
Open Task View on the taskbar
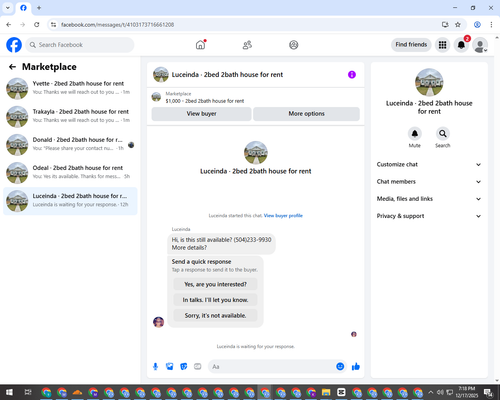[x=28, y=392]
